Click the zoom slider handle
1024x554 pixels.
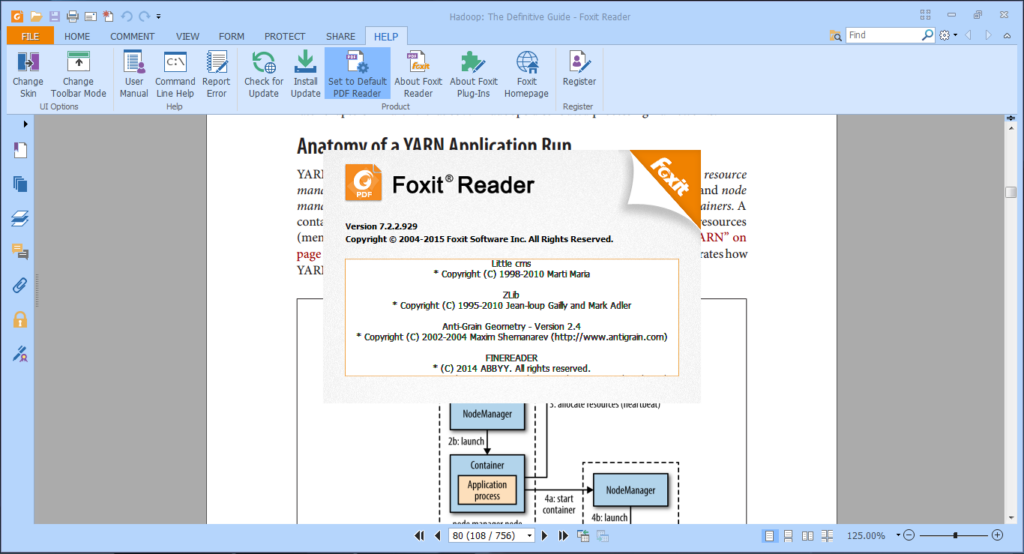pos(955,535)
